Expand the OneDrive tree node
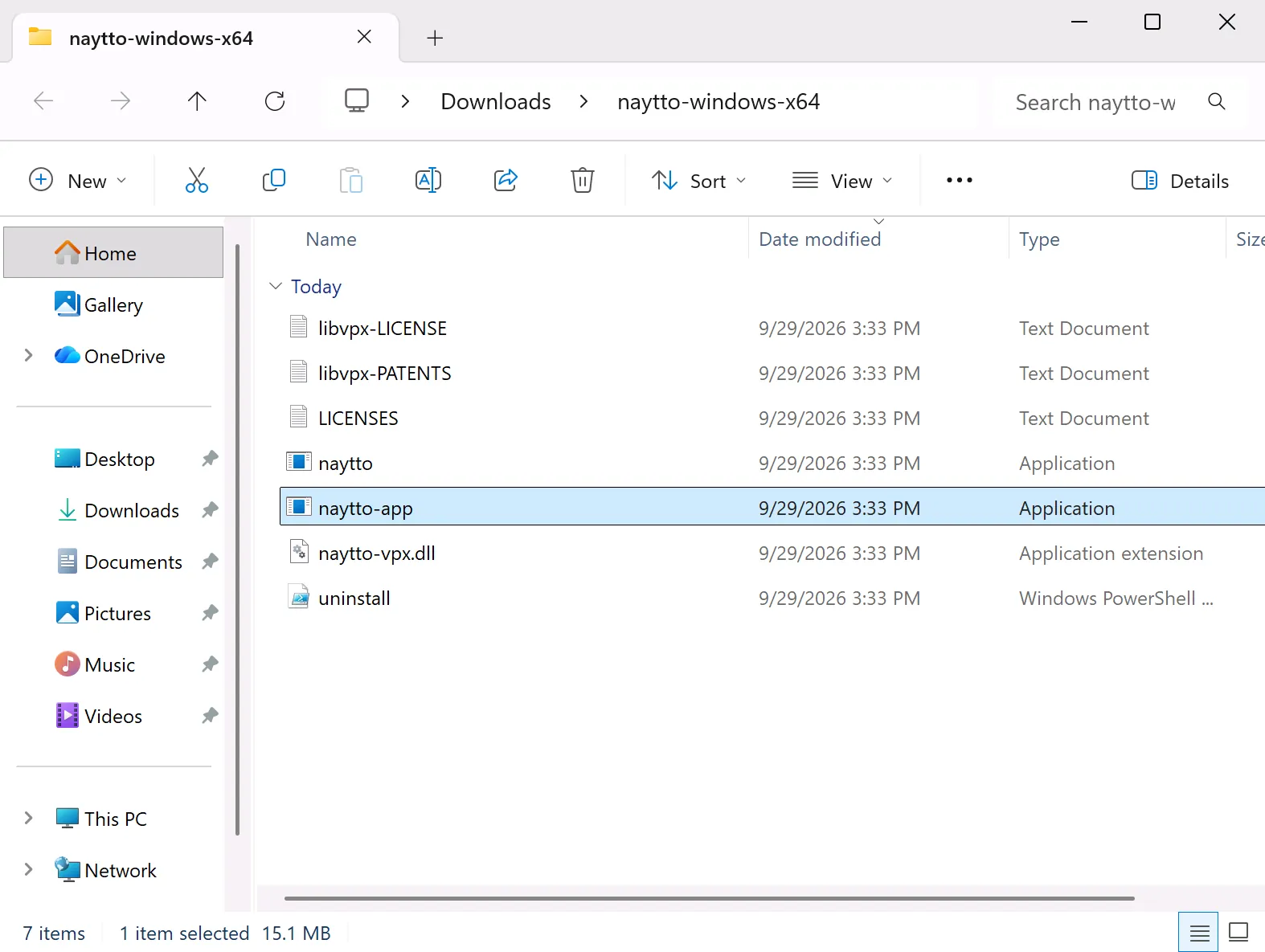Viewport: 1265px width, 952px height. (x=29, y=355)
